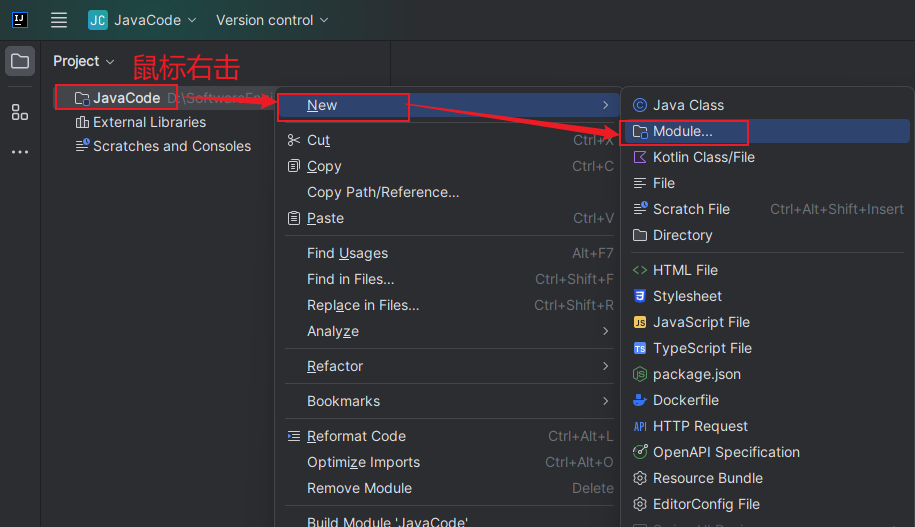Click the EditorConfig File gear icon
This screenshot has height=527, width=915.
click(640, 504)
